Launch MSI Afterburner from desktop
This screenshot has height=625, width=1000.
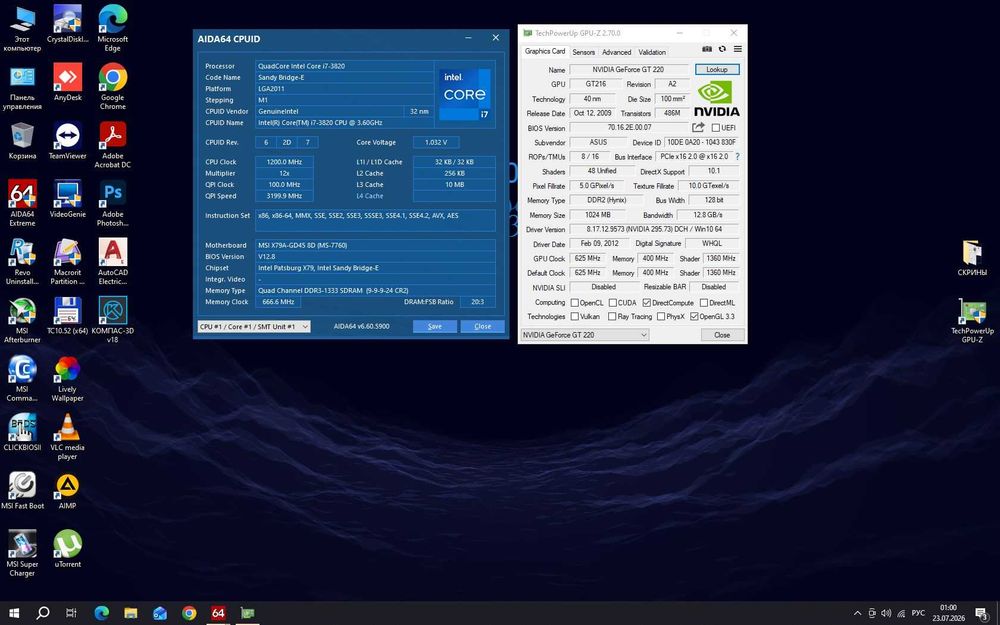pos(22,320)
